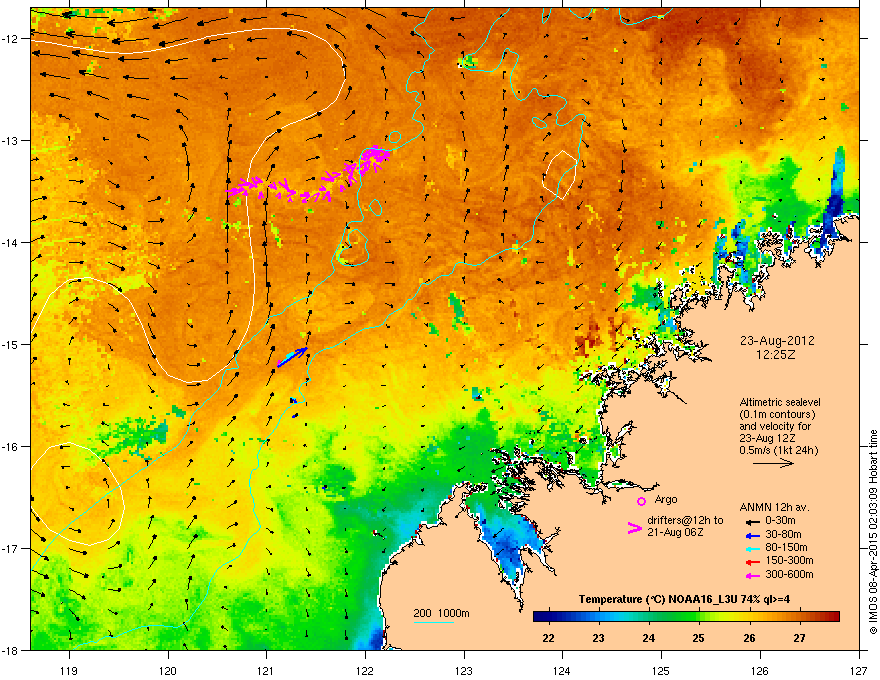This screenshot has width=880, height=680.
Task: Click the magenta 300-600m legend arrow
Action: point(752,575)
